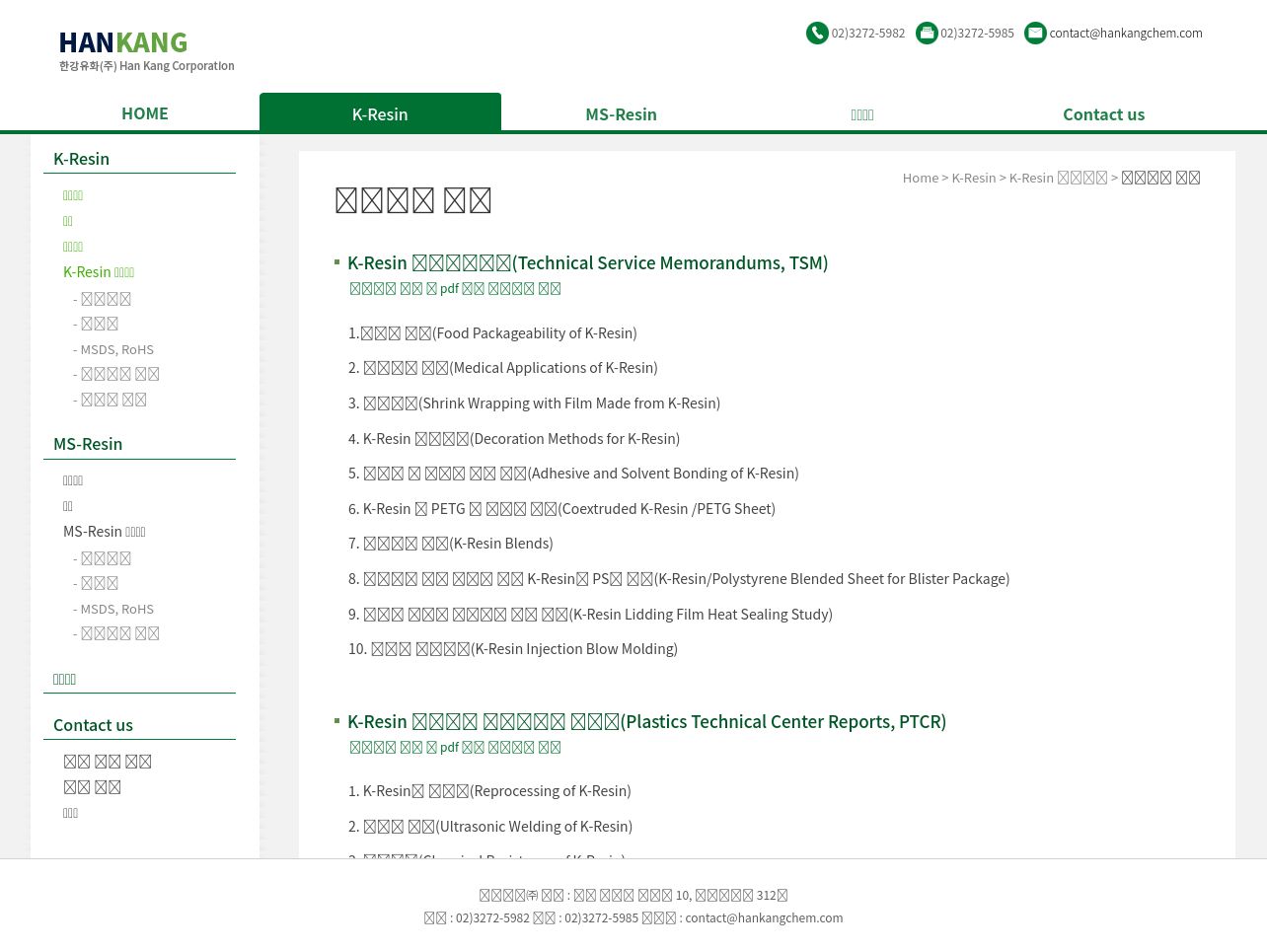Open Adhesive and Solvent Bonding document
1267x952 pixels.
(x=573, y=474)
